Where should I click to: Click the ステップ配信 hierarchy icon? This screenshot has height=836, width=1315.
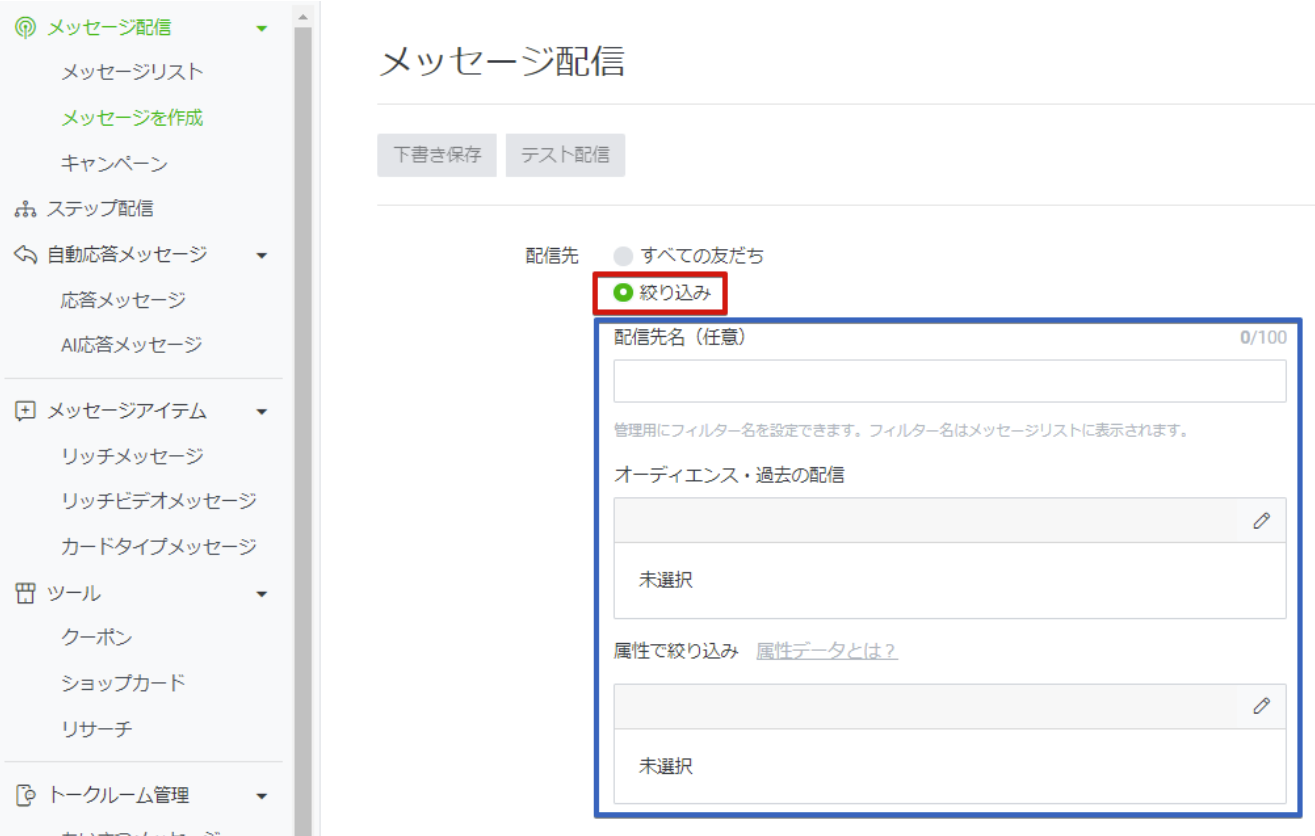point(25,209)
